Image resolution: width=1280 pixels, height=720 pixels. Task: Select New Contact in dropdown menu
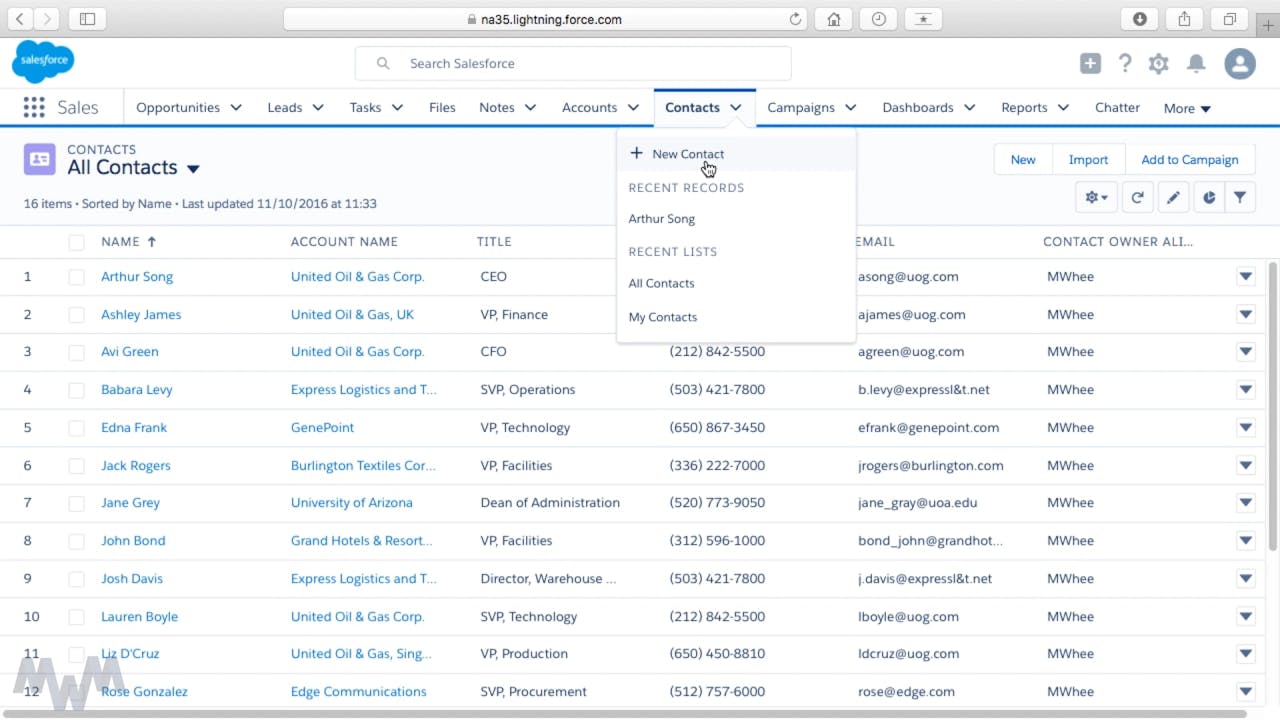tap(736, 154)
